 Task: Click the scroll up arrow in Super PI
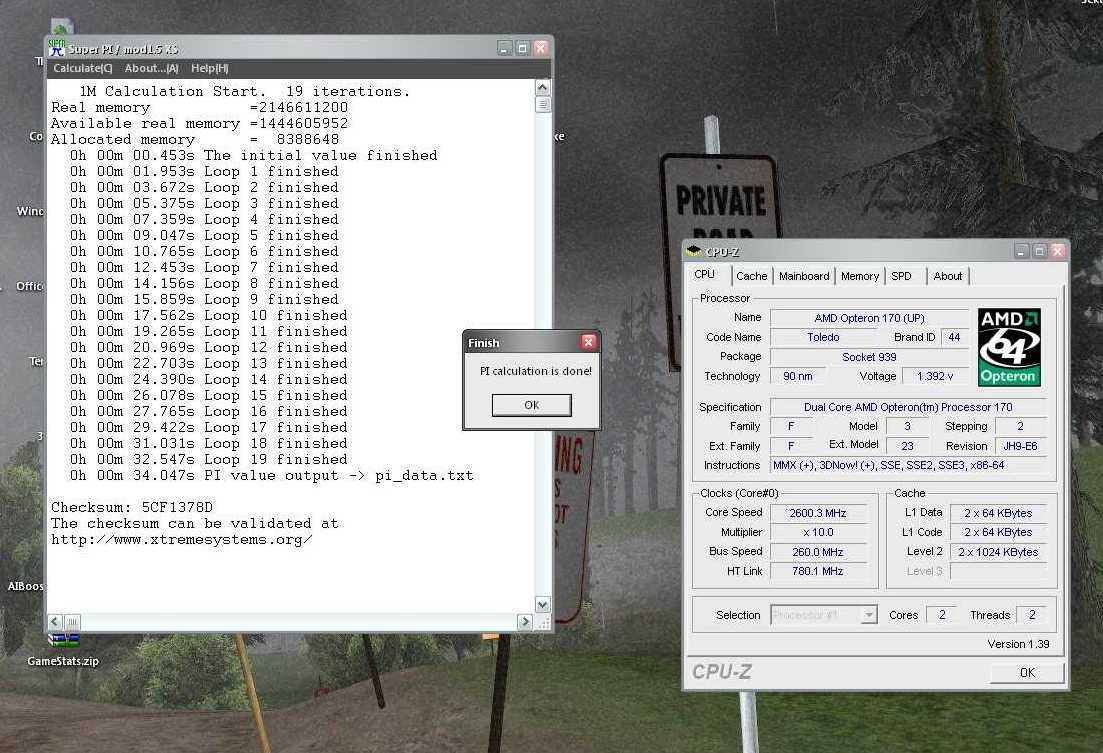(542, 87)
